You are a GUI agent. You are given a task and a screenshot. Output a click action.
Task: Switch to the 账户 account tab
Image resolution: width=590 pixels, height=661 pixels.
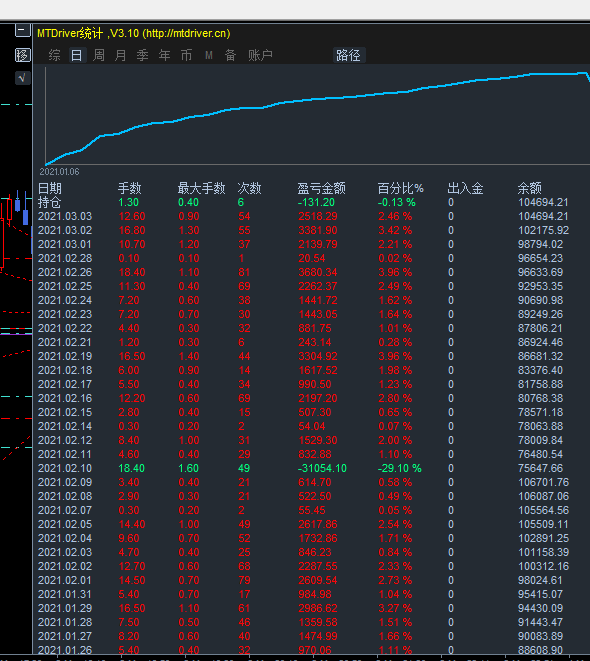(260, 55)
